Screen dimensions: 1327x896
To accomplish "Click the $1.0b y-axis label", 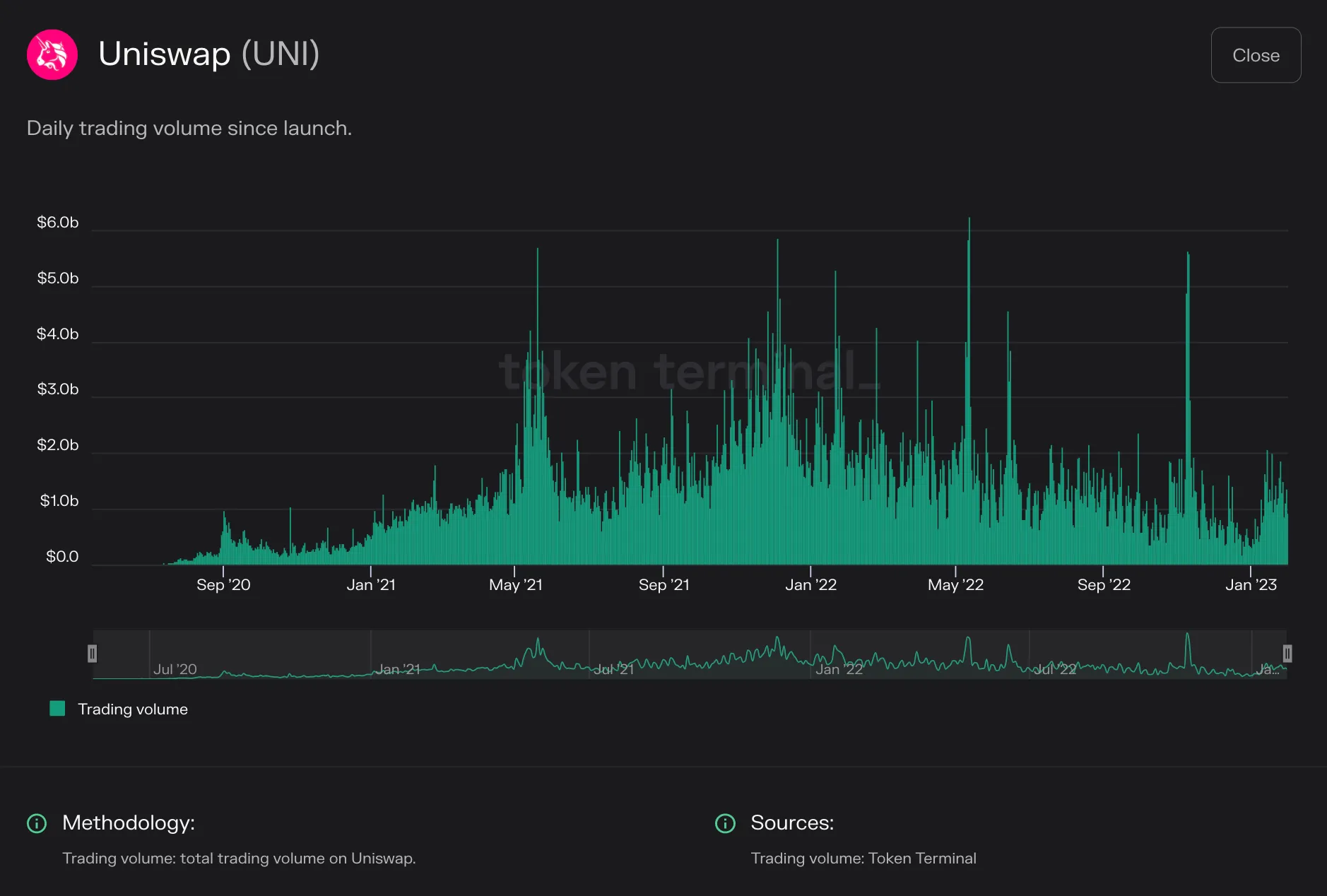I will point(59,501).
